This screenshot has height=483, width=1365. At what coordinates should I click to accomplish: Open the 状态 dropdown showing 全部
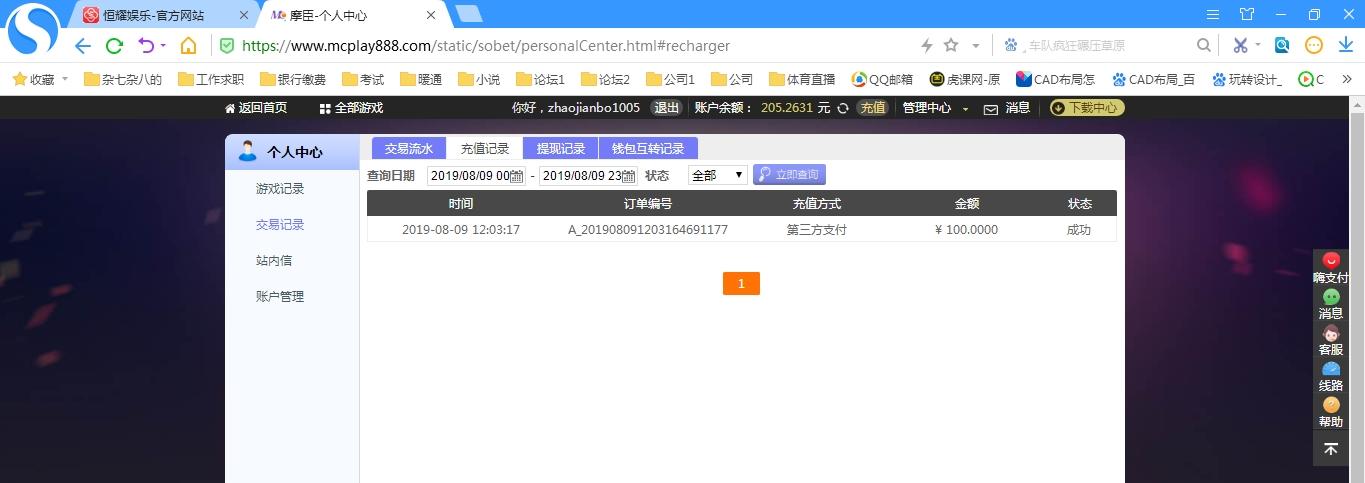[717, 175]
